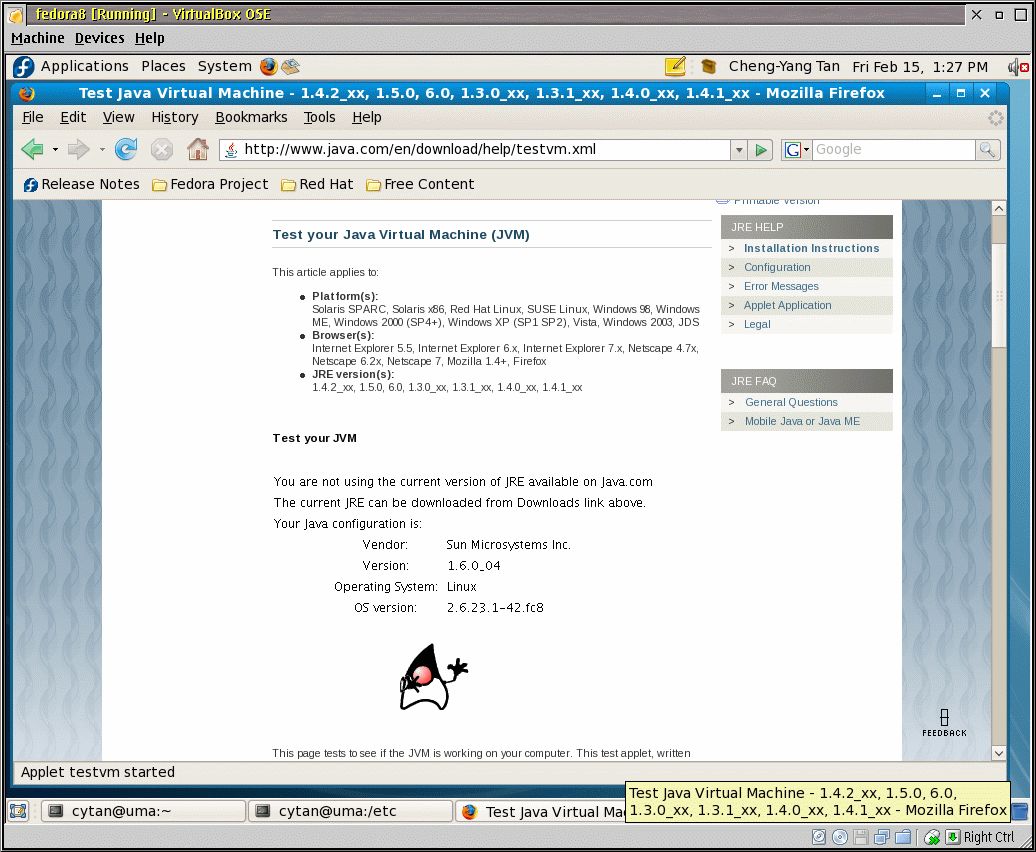Open the Firefox Edit menu
The height and width of the screenshot is (852, 1036).
(73, 117)
